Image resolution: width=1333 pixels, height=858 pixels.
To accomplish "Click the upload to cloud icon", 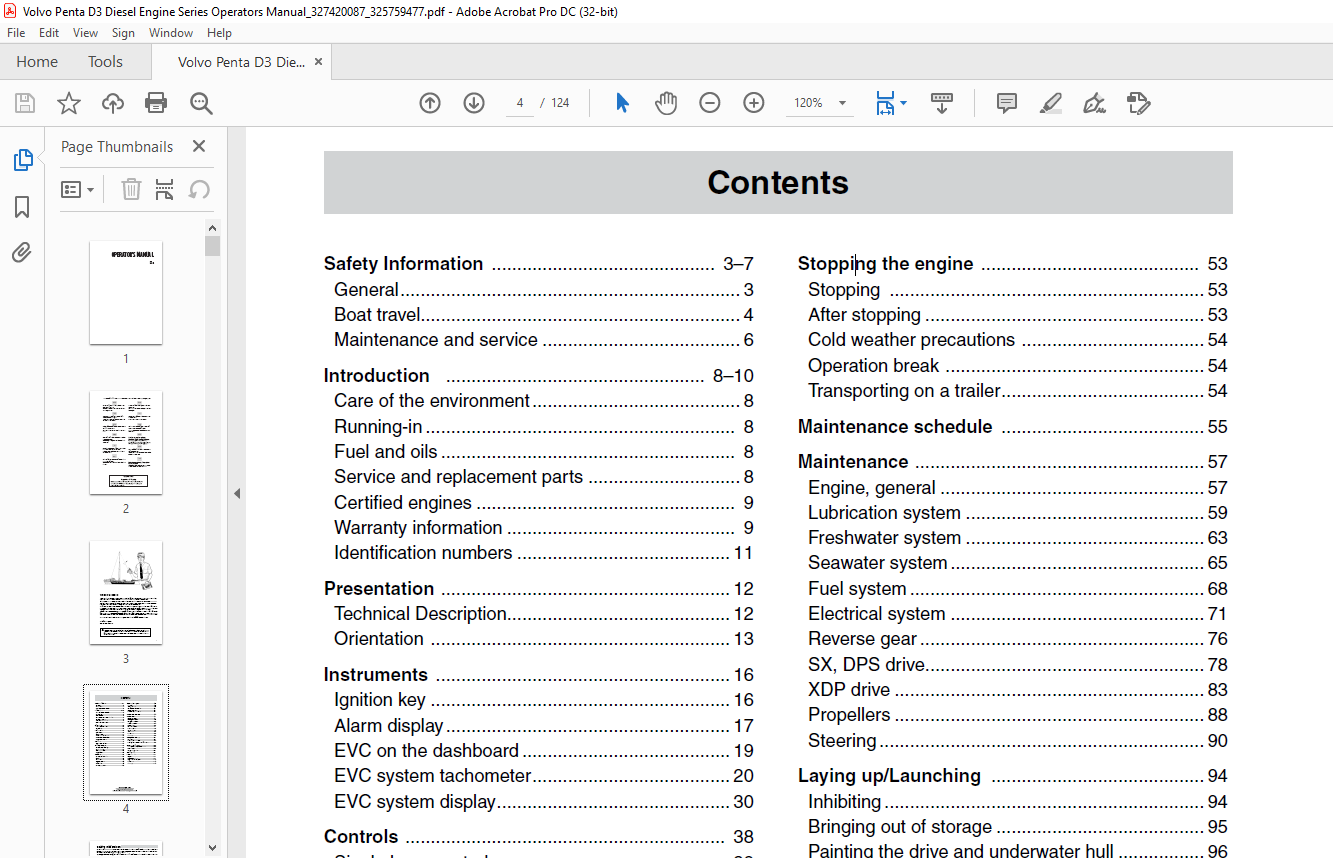I will [113, 103].
